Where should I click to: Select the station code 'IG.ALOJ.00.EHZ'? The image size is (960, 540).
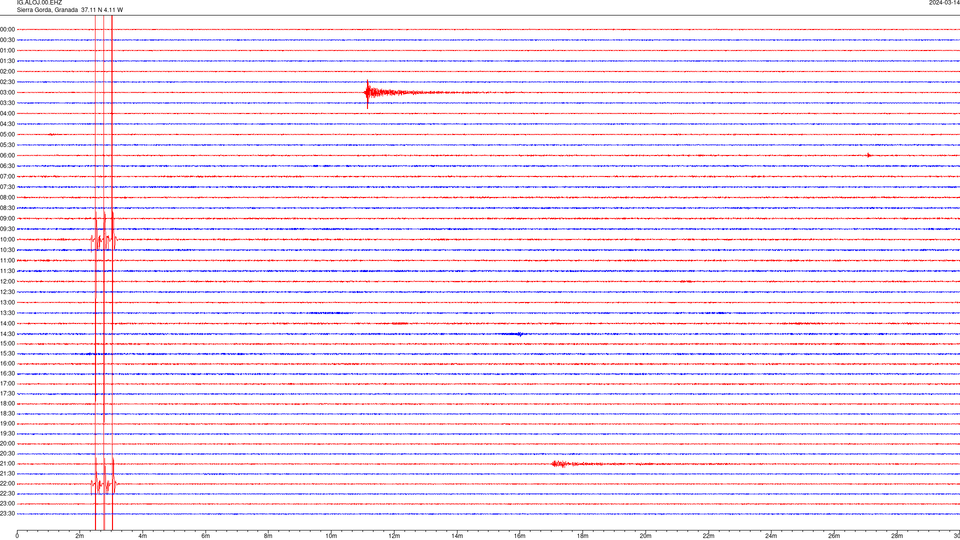click(39, 3)
